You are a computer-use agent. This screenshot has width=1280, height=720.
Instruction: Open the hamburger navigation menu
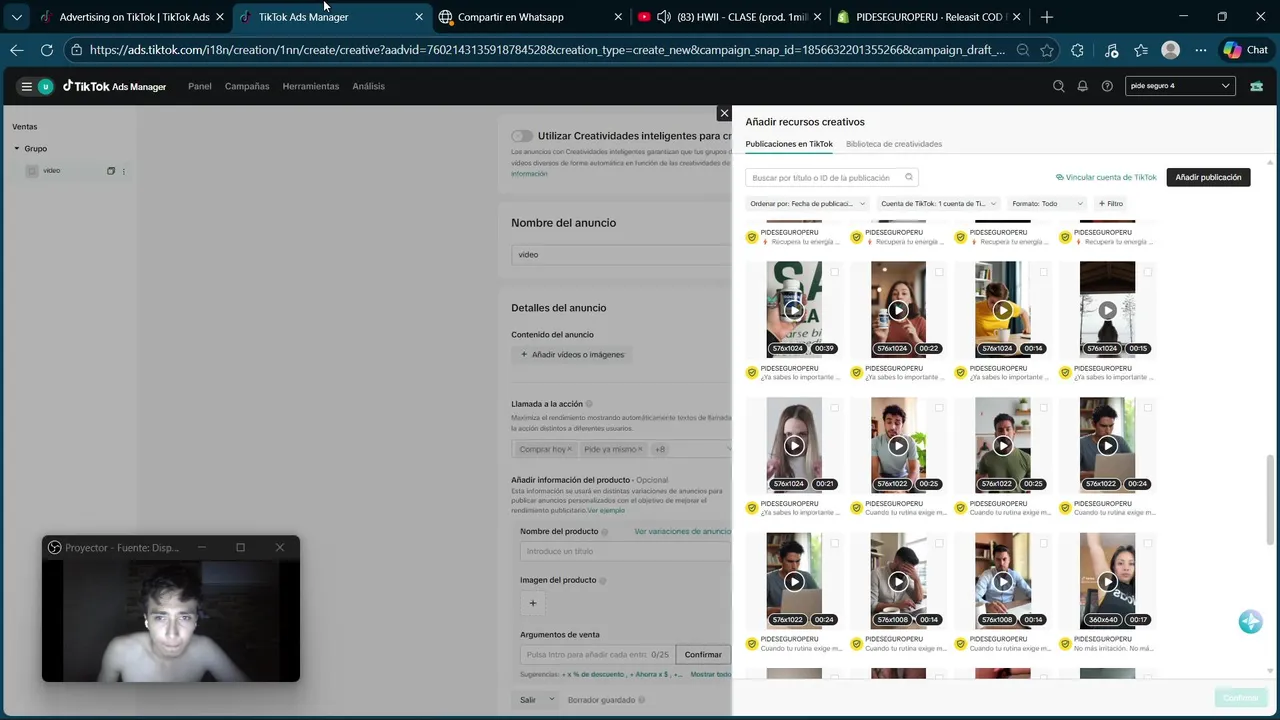27,86
